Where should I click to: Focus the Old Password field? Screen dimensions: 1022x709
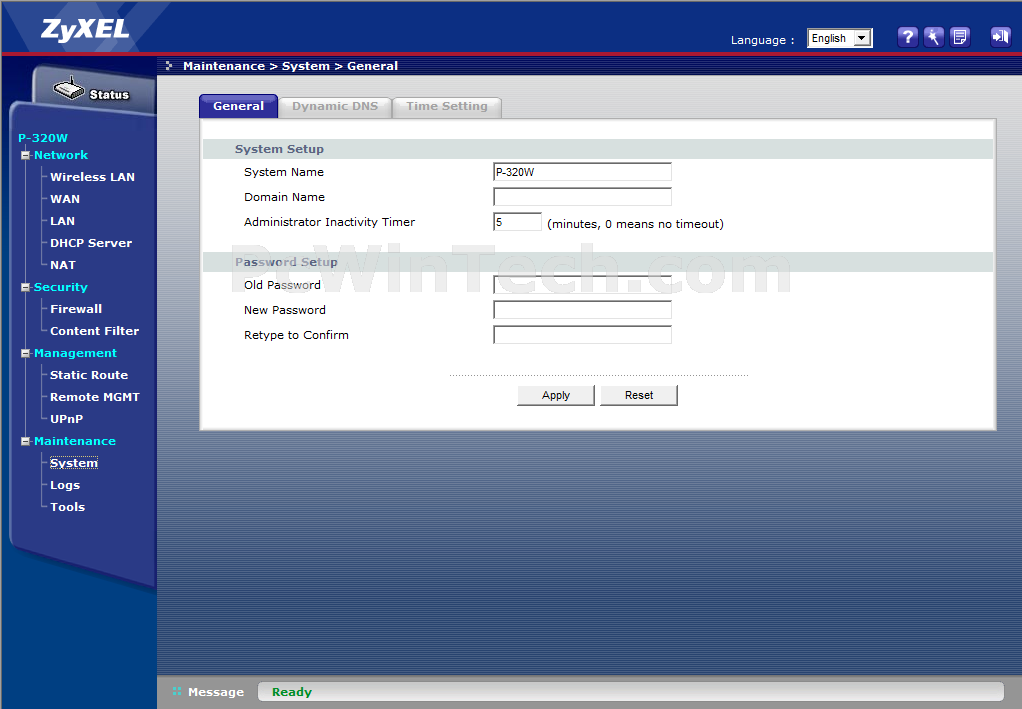tap(582, 285)
